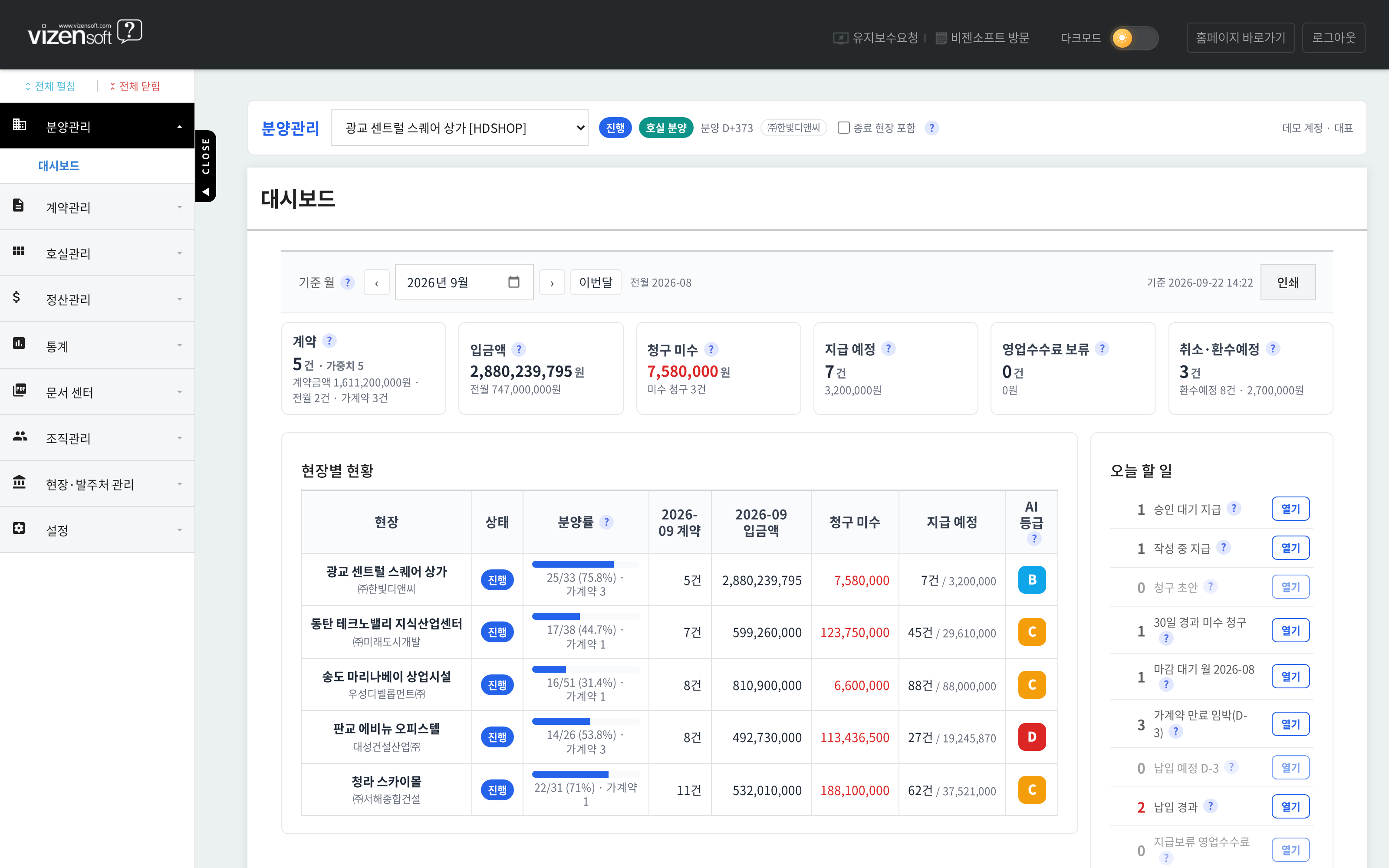1389x868 pixels.
Task: Click the 유지보수요청 monitor icon
Action: (840, 38)
